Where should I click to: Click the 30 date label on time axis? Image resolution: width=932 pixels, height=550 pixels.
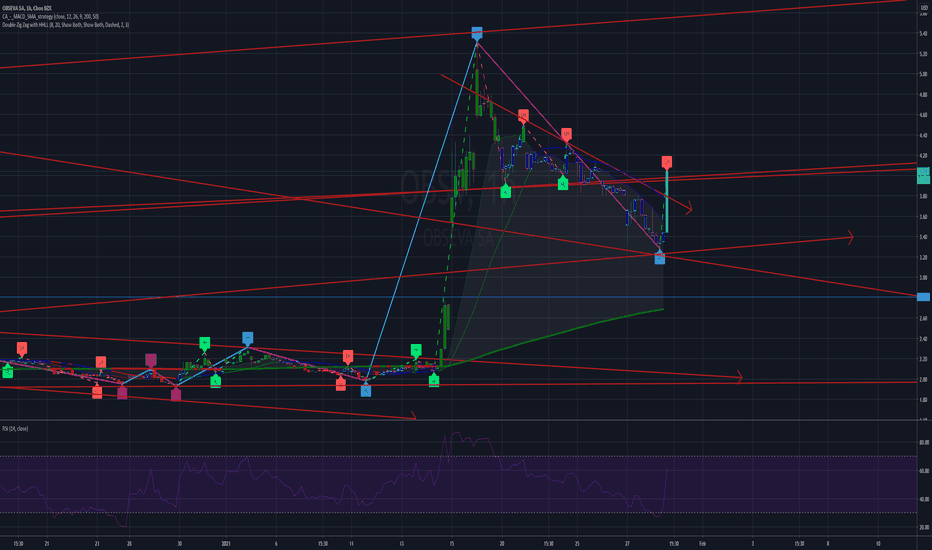click(179, 543)
